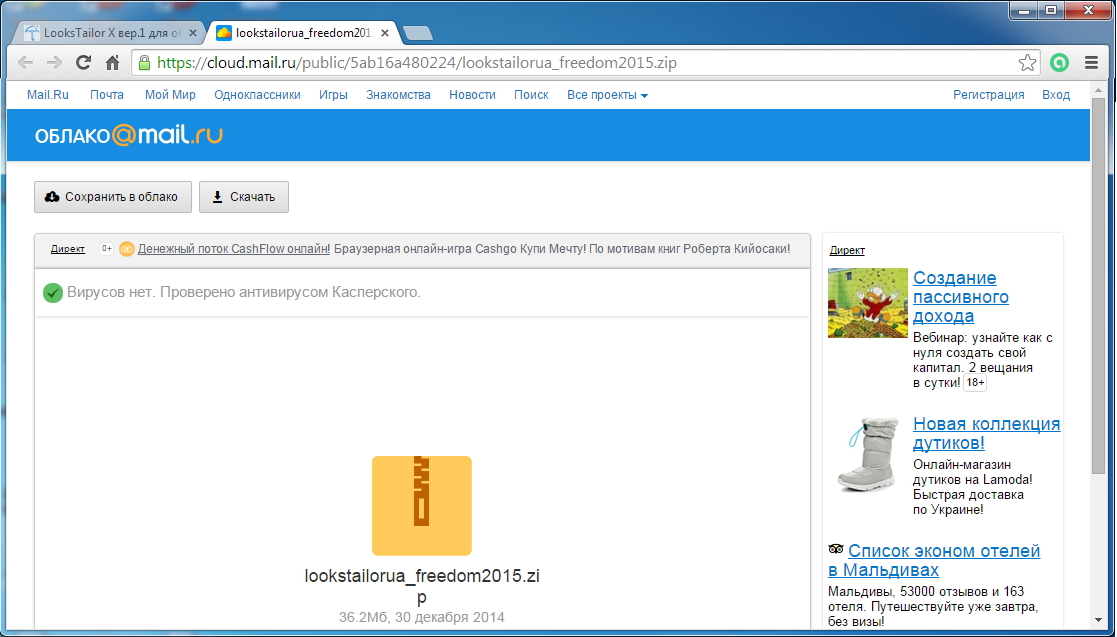Click the green virus check mark icon
Image resolution: width=1117 pixels, height=637 pixels.
53,293
